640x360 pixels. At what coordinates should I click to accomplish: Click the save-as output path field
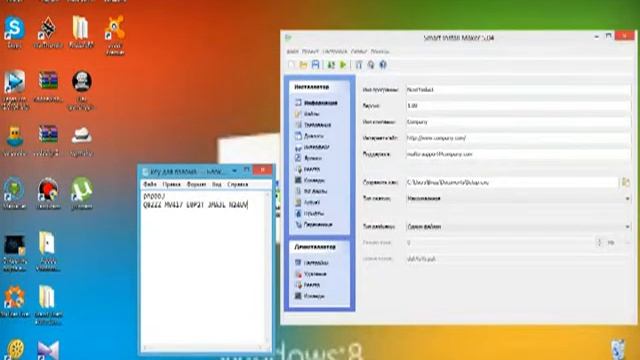coord(512,182)
